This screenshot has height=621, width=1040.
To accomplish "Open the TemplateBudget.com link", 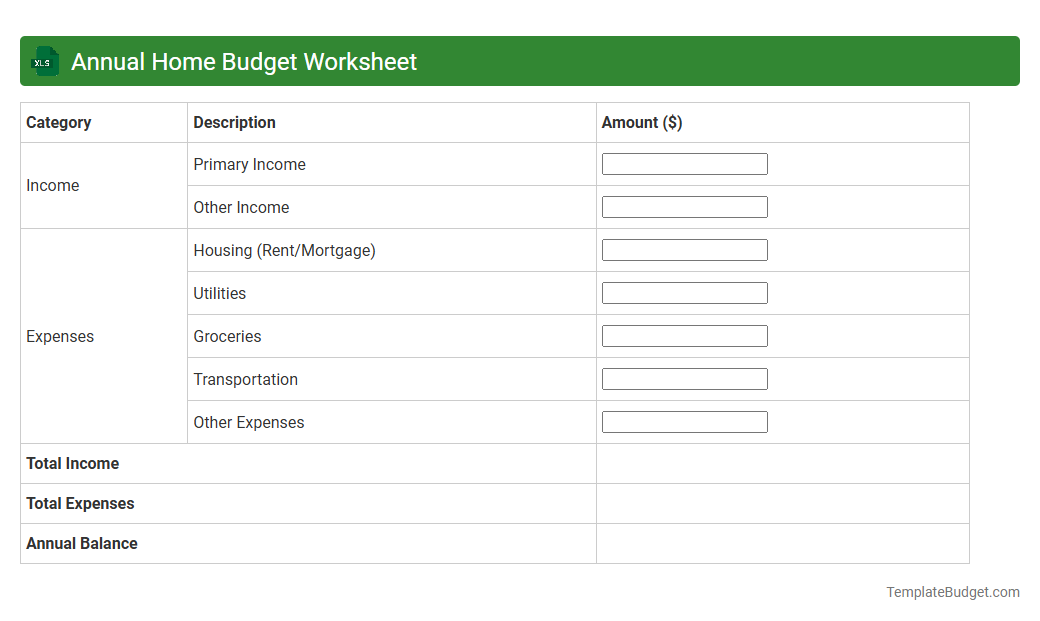I will click(x=951, y=591).
